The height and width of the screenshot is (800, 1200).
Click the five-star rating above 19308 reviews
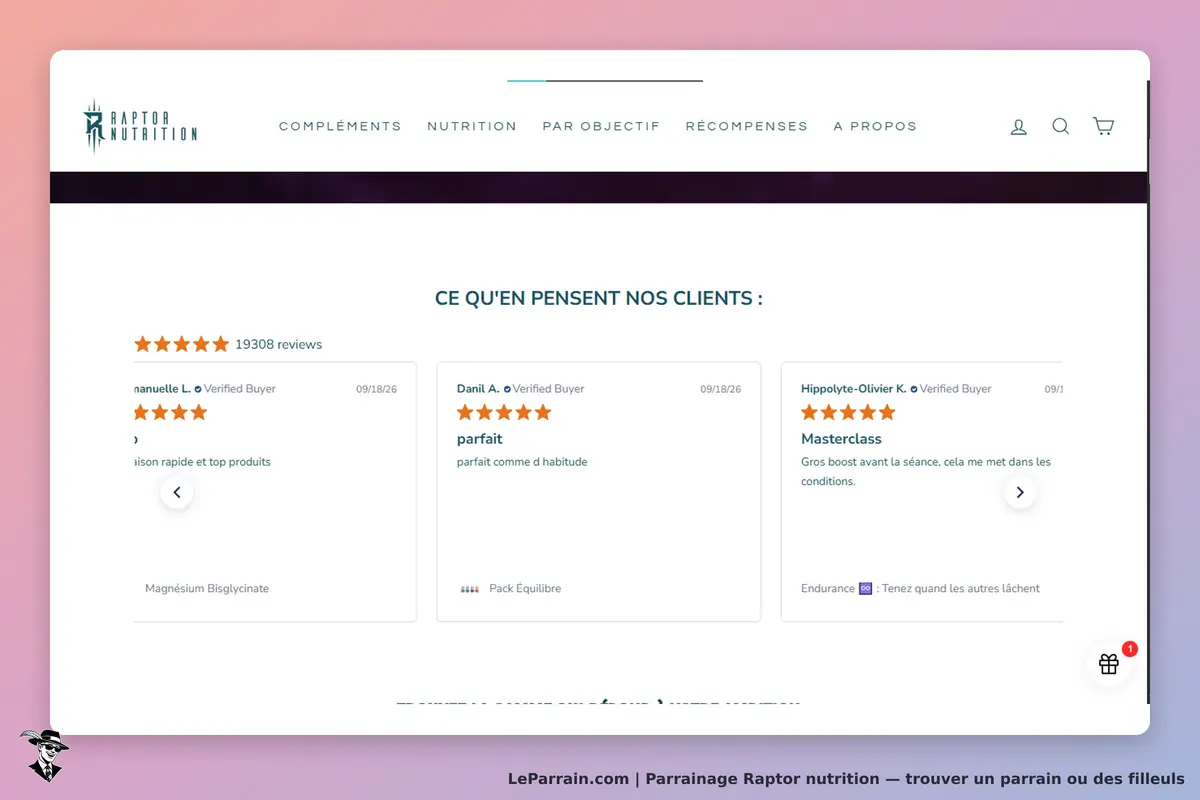pos(182,344)
